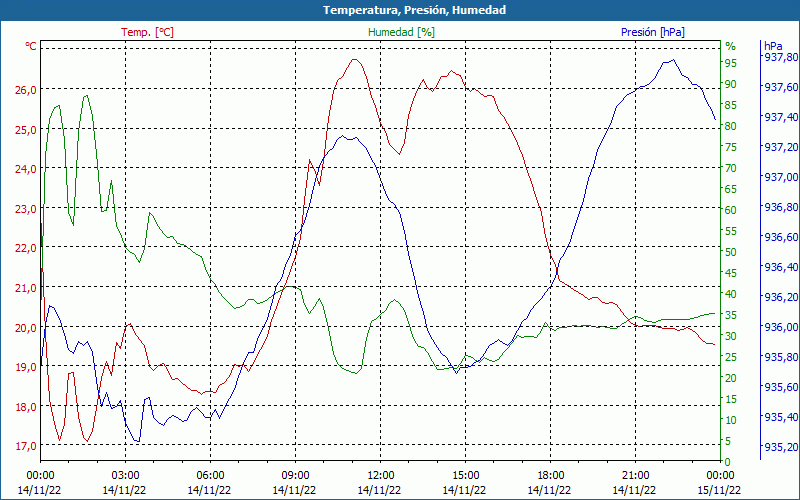Click pressure axis value '937,00'
This screenshot has width=800, height=500.
click(781, 177)
